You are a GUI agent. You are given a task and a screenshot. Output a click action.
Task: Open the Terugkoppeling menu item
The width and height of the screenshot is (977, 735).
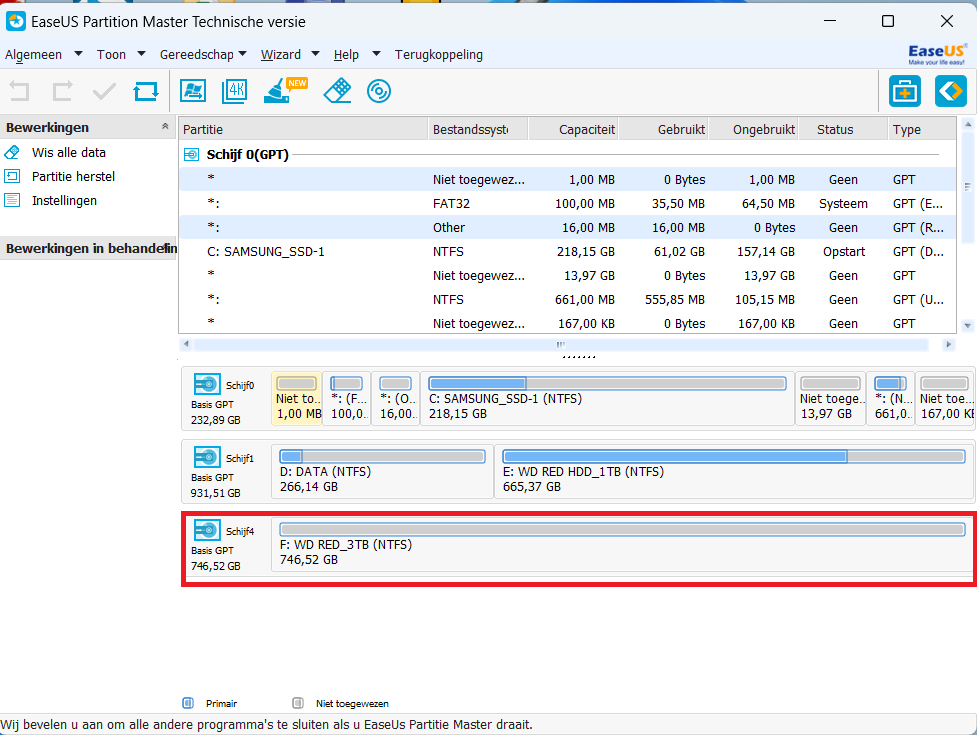click(439, 55)
